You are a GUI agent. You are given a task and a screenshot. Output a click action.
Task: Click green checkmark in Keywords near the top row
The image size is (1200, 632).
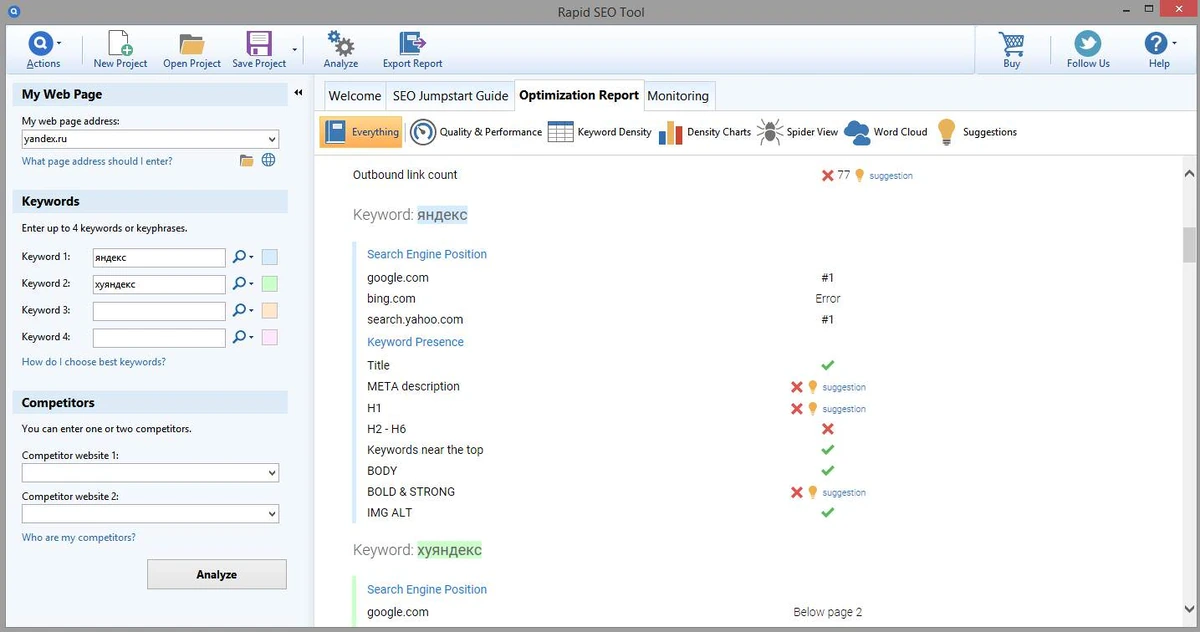coord(828,450)
